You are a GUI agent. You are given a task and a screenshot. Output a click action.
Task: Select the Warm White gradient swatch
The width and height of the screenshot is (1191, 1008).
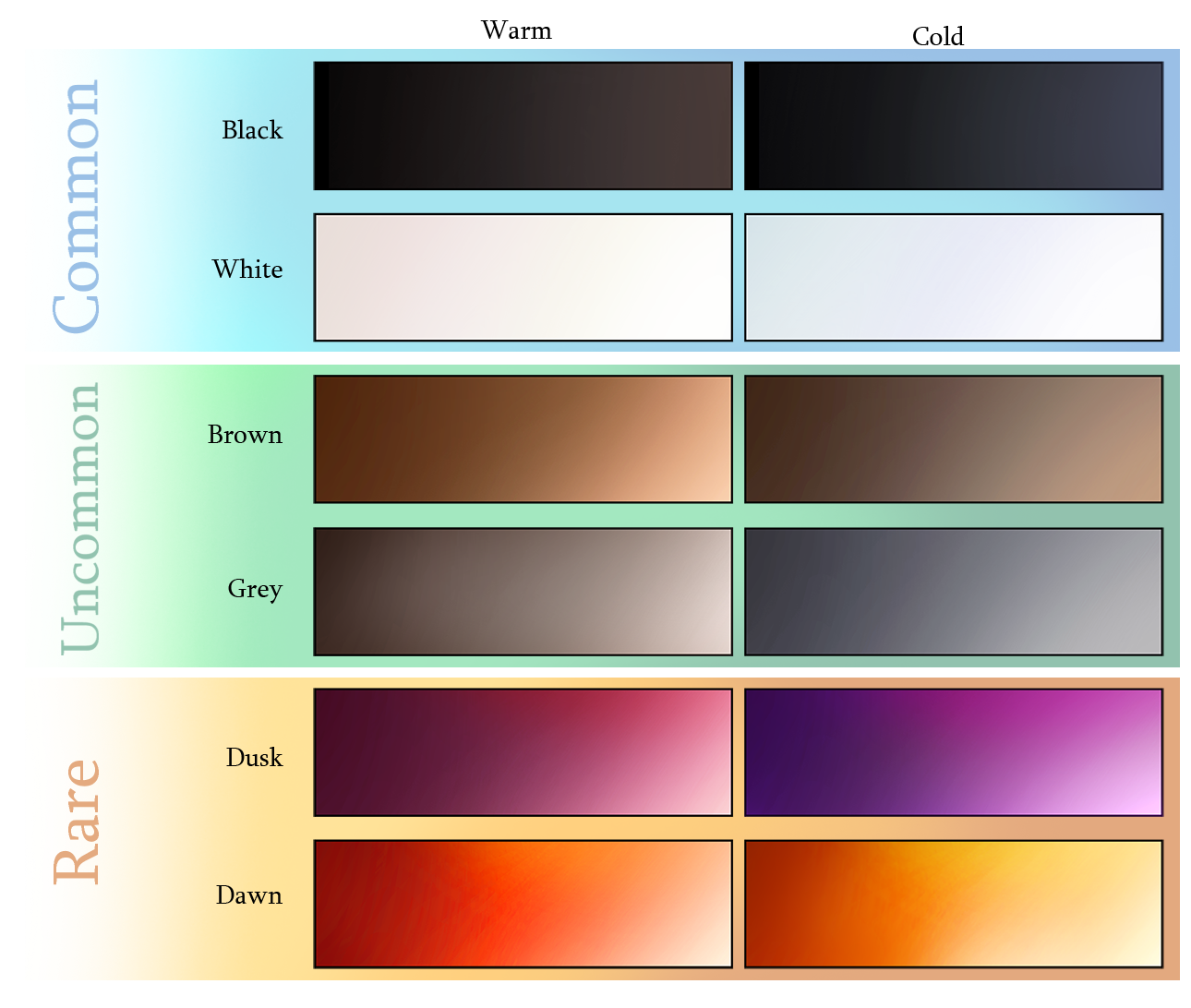tap(523, 276)
